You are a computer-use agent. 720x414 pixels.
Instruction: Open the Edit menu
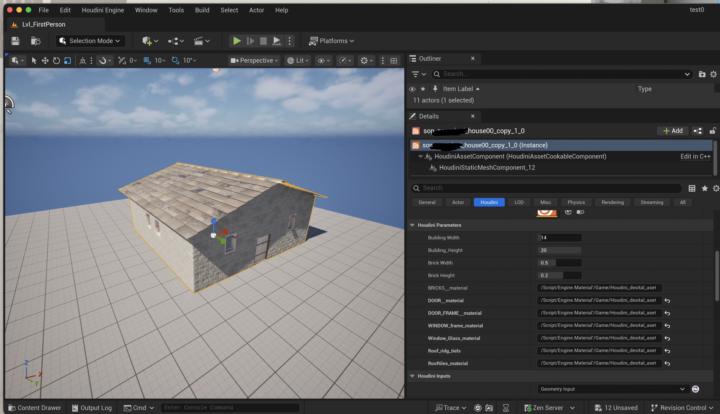65,10
